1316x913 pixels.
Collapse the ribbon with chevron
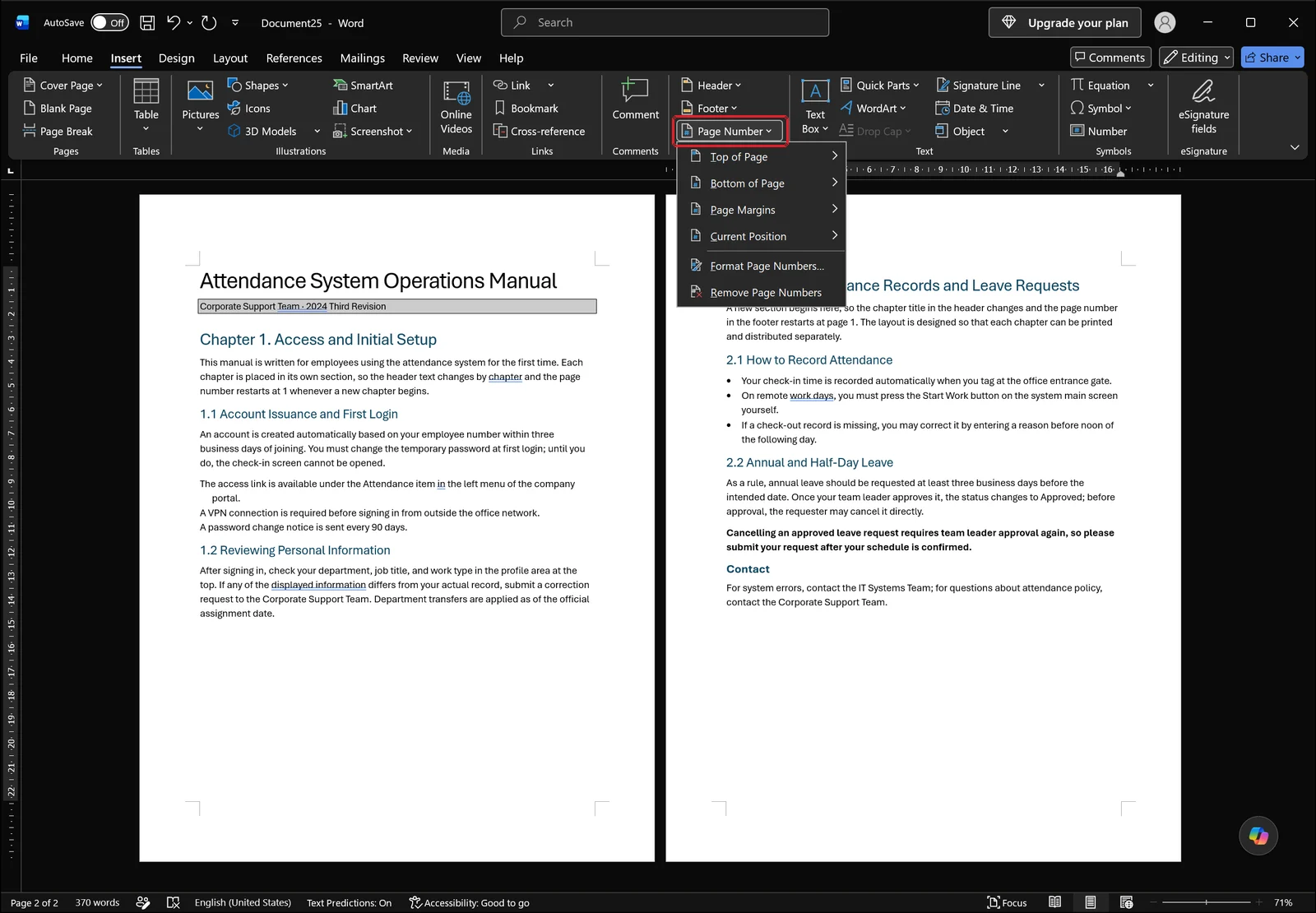click(x=1295, y=147)
